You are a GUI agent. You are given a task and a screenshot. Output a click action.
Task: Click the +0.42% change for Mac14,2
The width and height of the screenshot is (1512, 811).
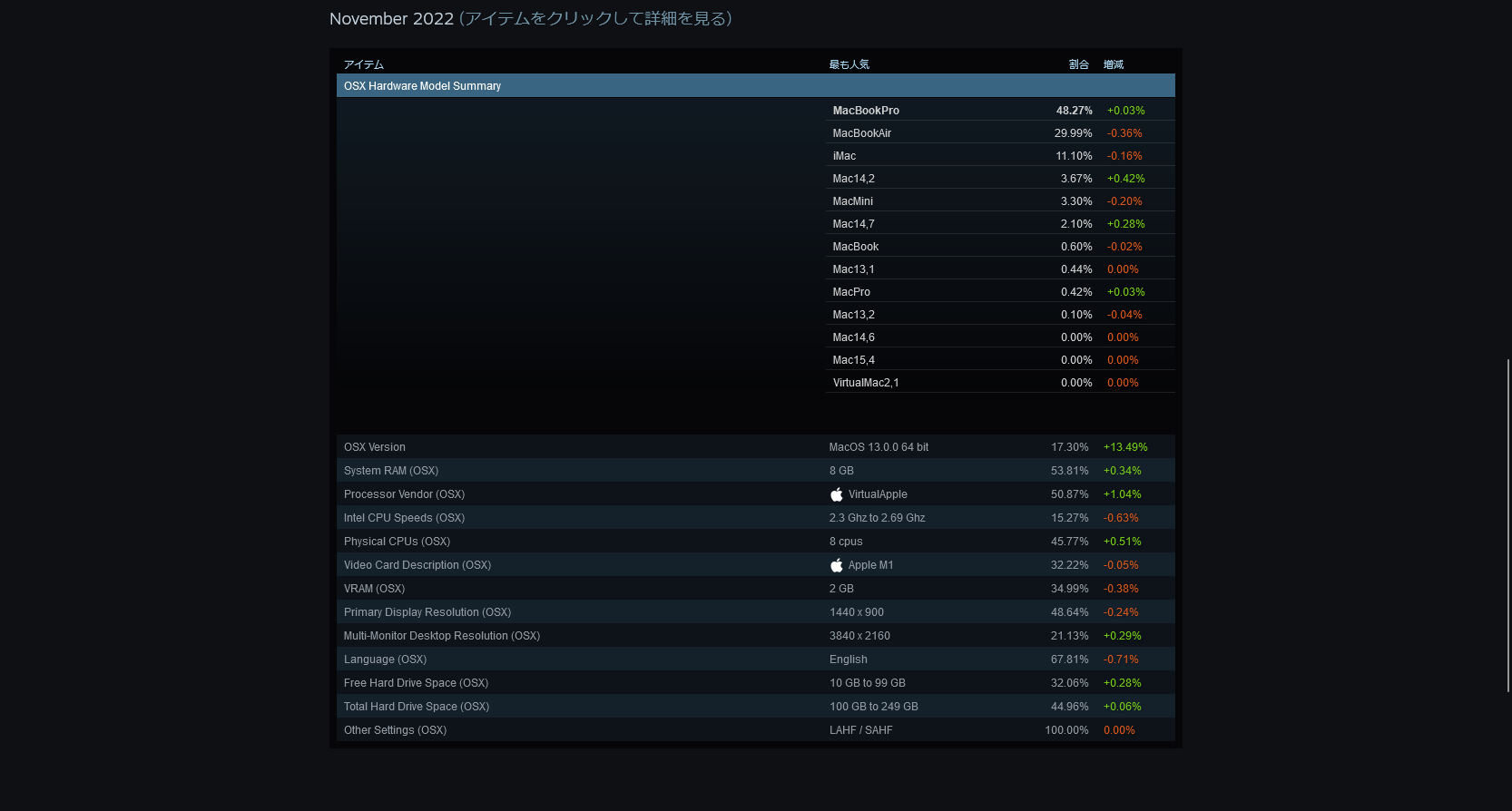[x=1126, y=179]
